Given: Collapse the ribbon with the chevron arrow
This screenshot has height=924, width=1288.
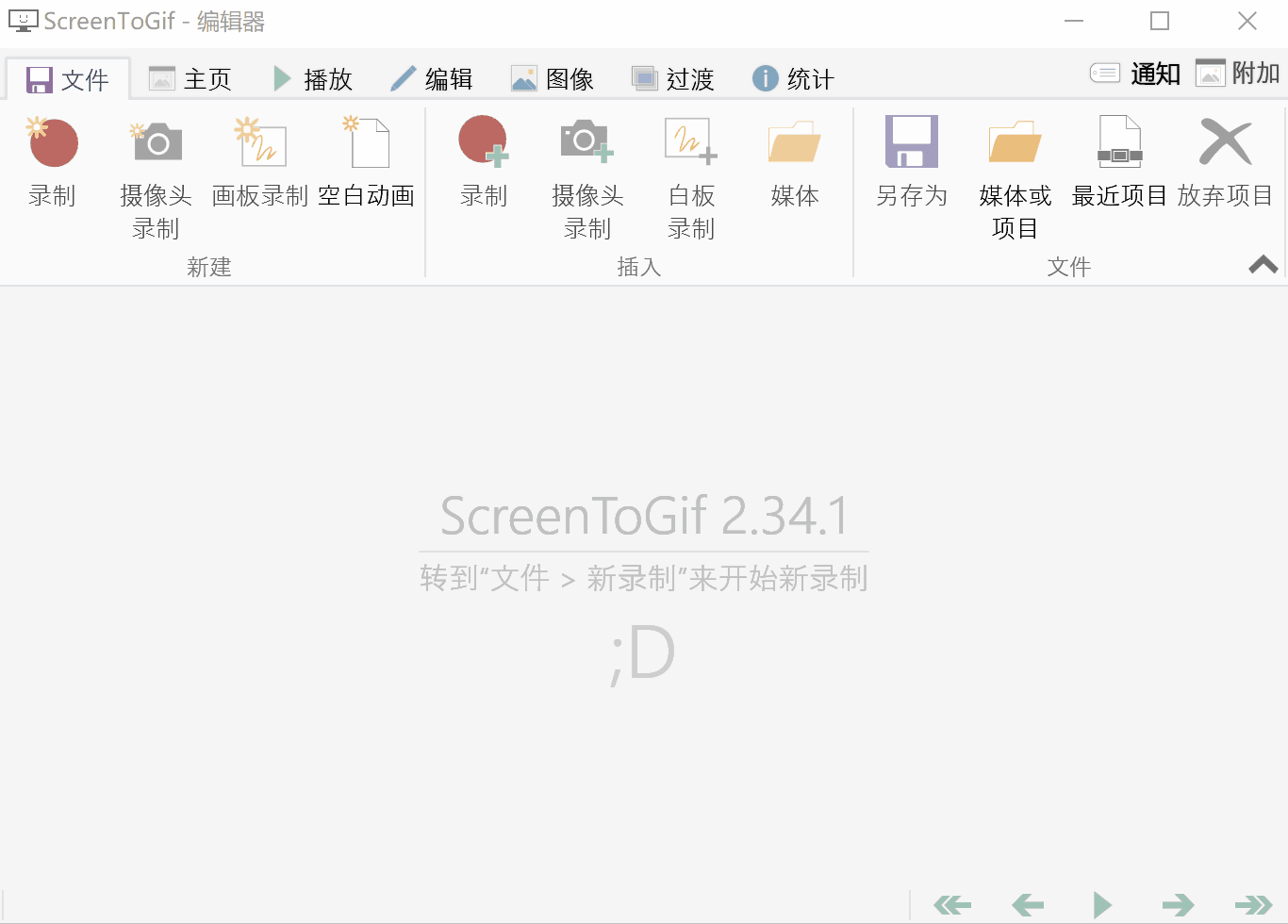Looking at the screenshot, I should (1263, 265).
